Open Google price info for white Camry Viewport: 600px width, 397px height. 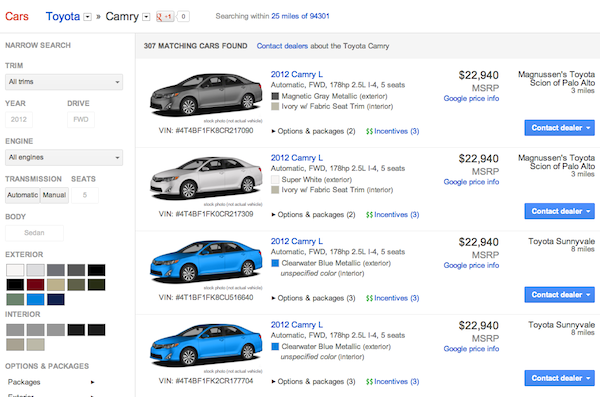[471, 182]
